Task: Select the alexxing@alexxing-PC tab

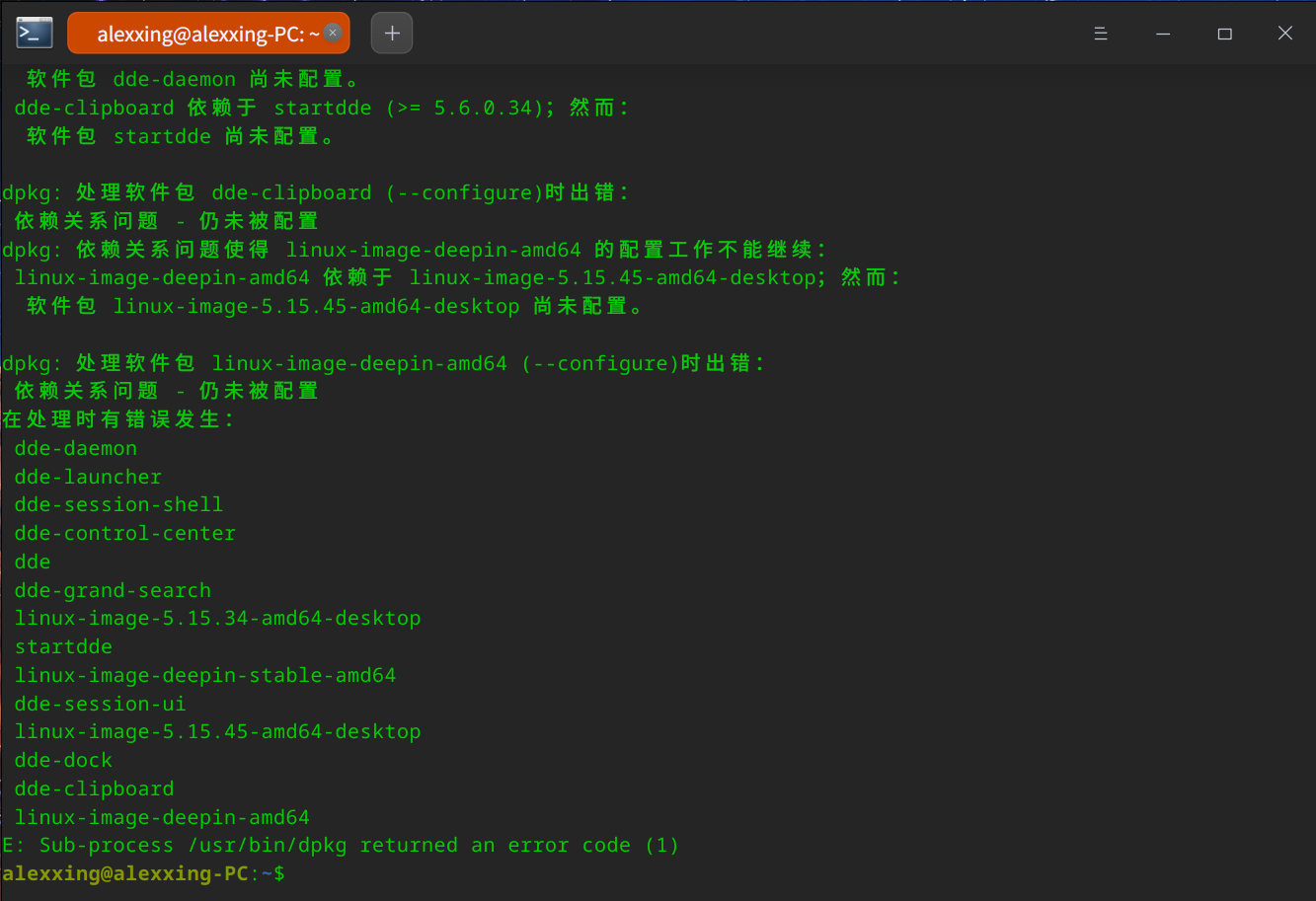Action: (197, 32)
